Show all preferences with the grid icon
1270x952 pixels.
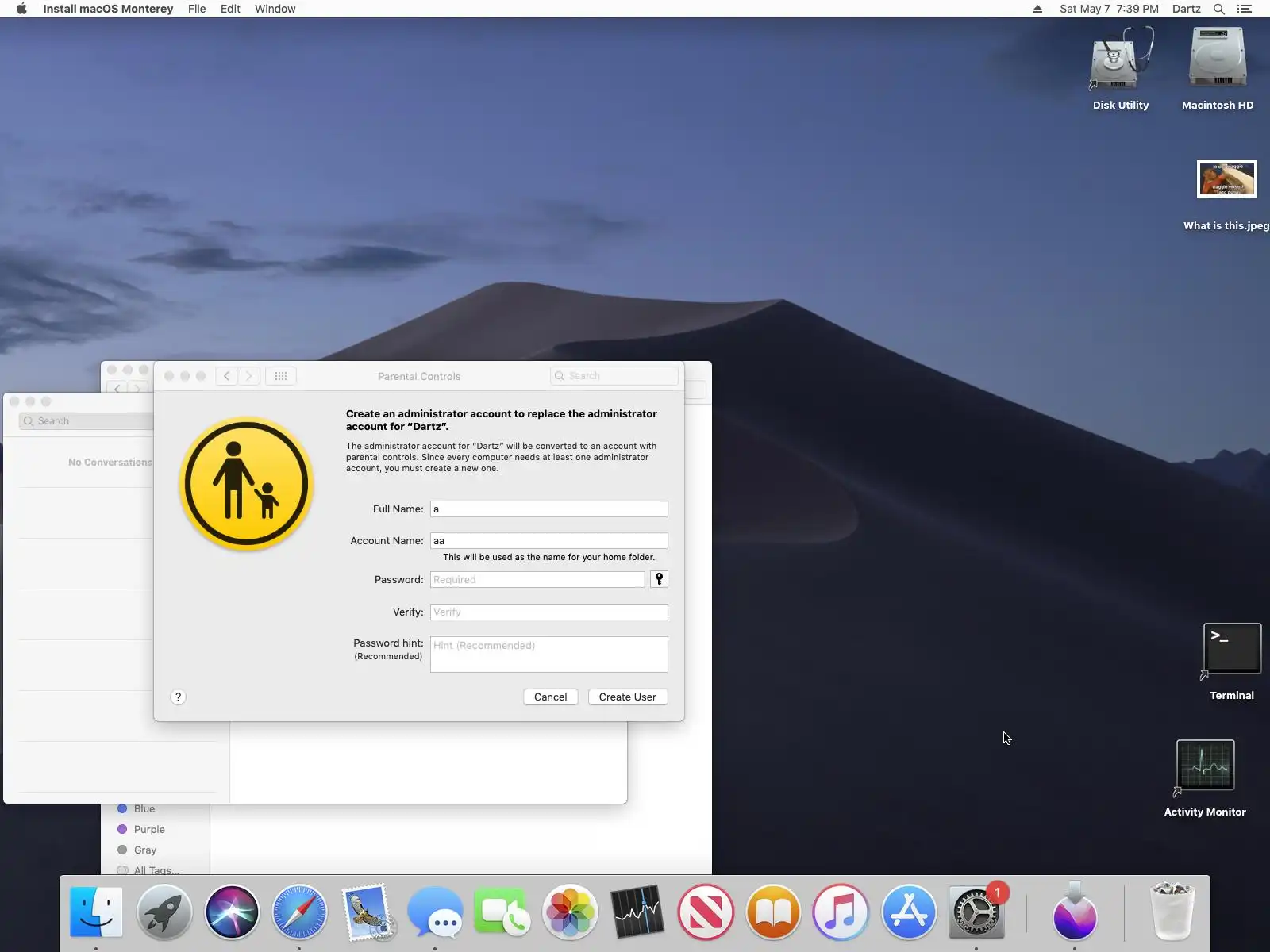[281, 376]
